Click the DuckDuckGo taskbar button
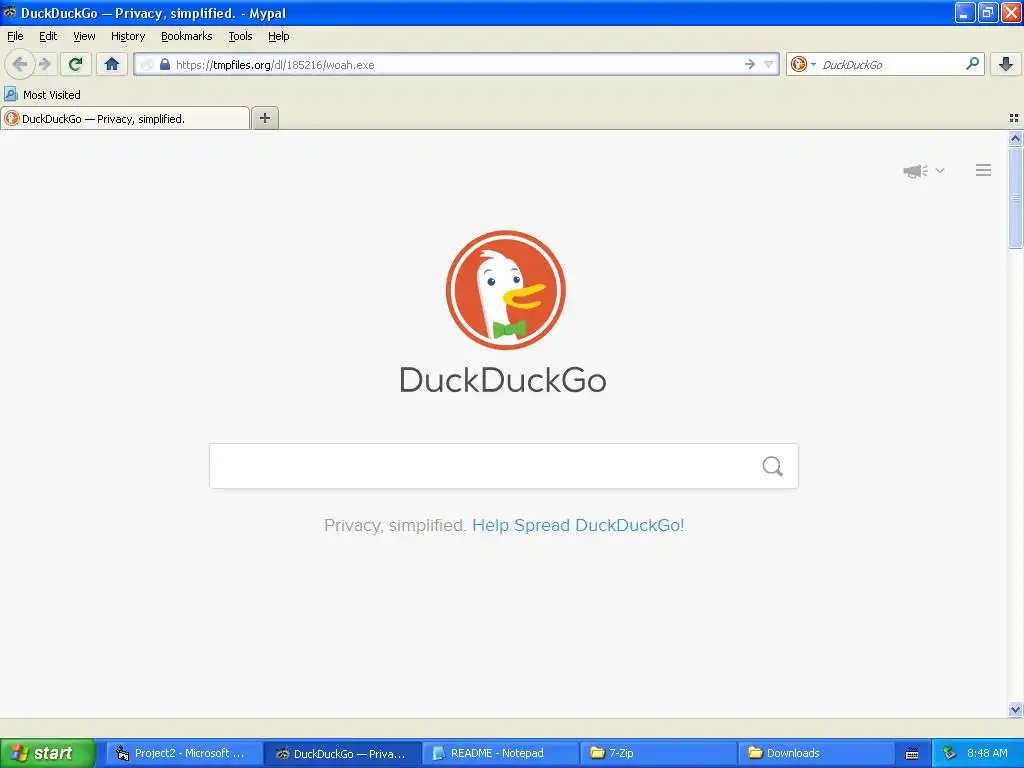This screenshot has width=1024, height=768. tap(343, 753)
